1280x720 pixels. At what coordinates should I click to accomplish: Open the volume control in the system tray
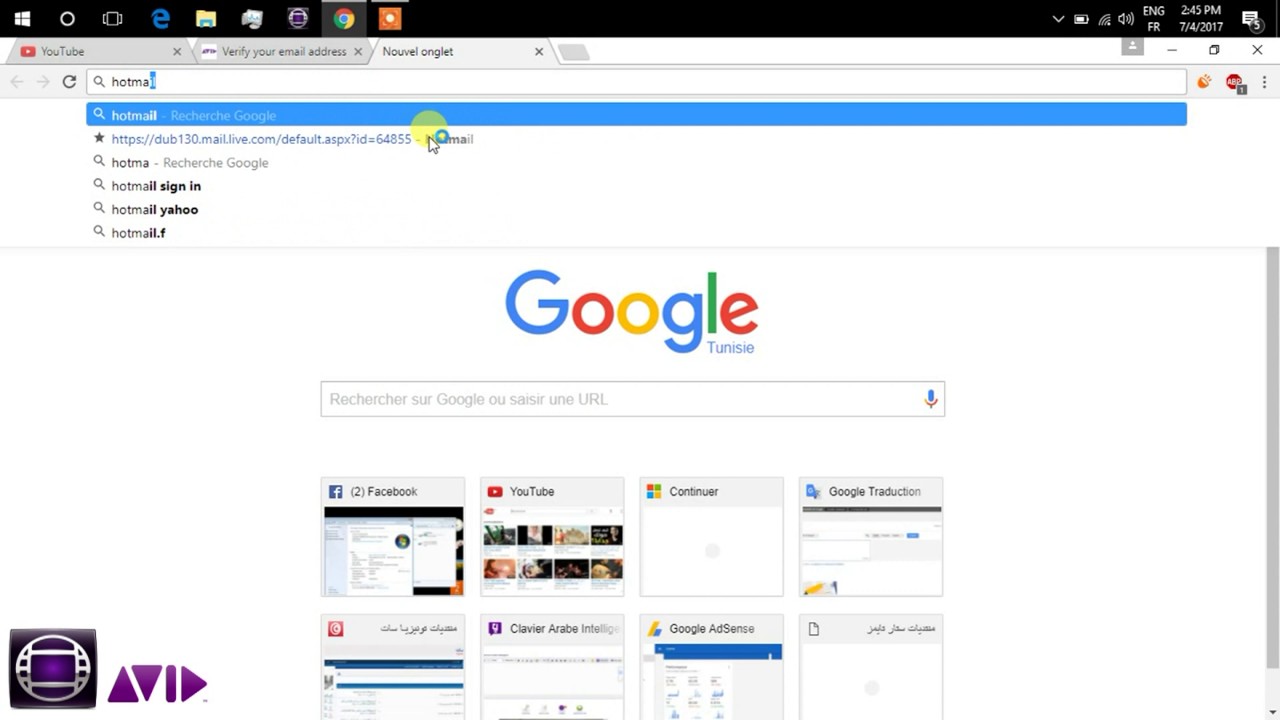point(1126,19)
